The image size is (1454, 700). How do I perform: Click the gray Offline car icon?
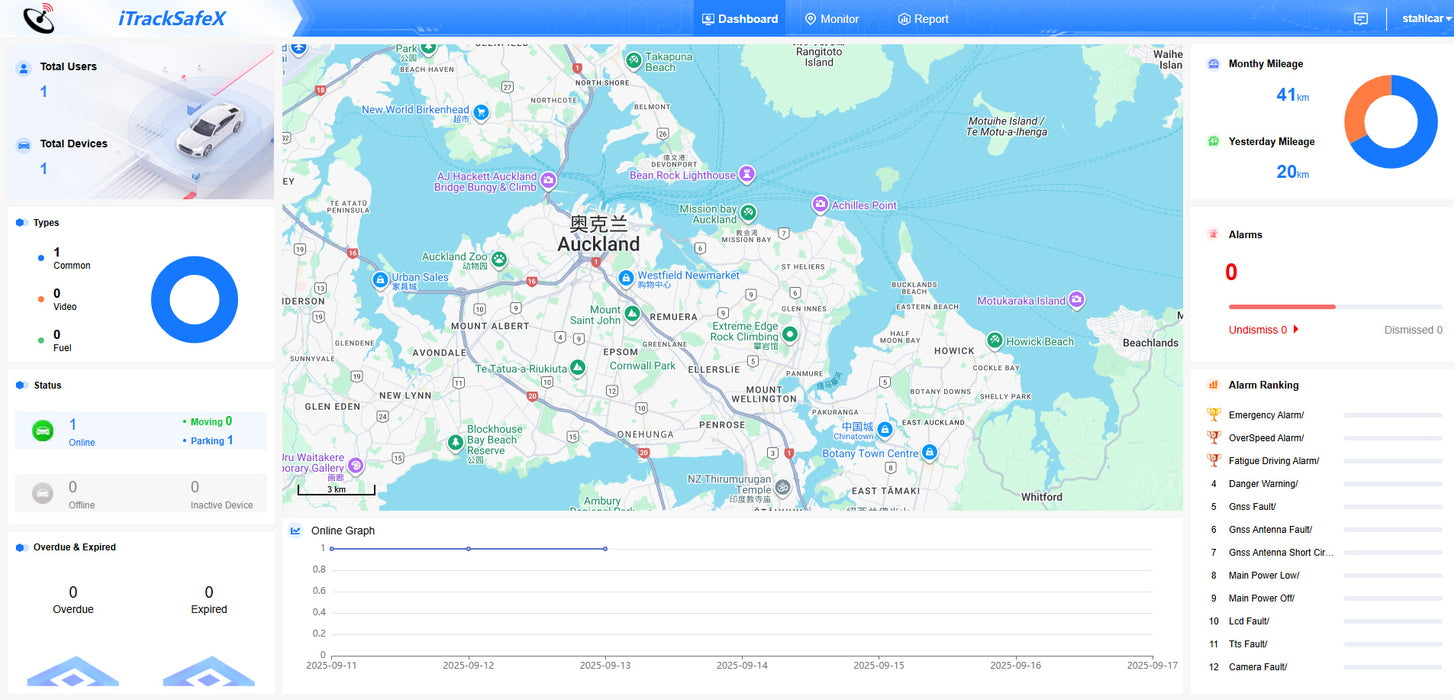(43, 492)
